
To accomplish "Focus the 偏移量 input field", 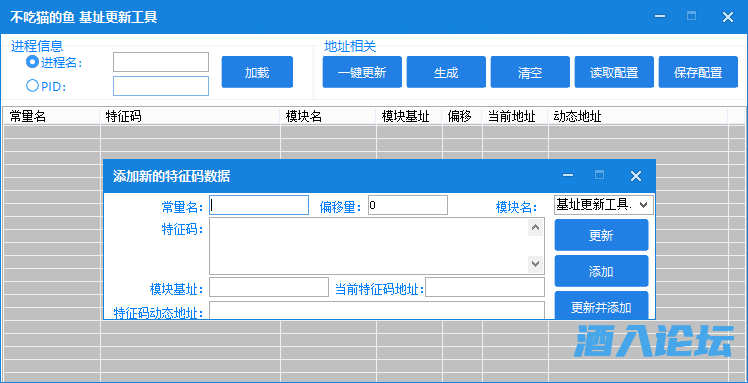I will point(408,205).
